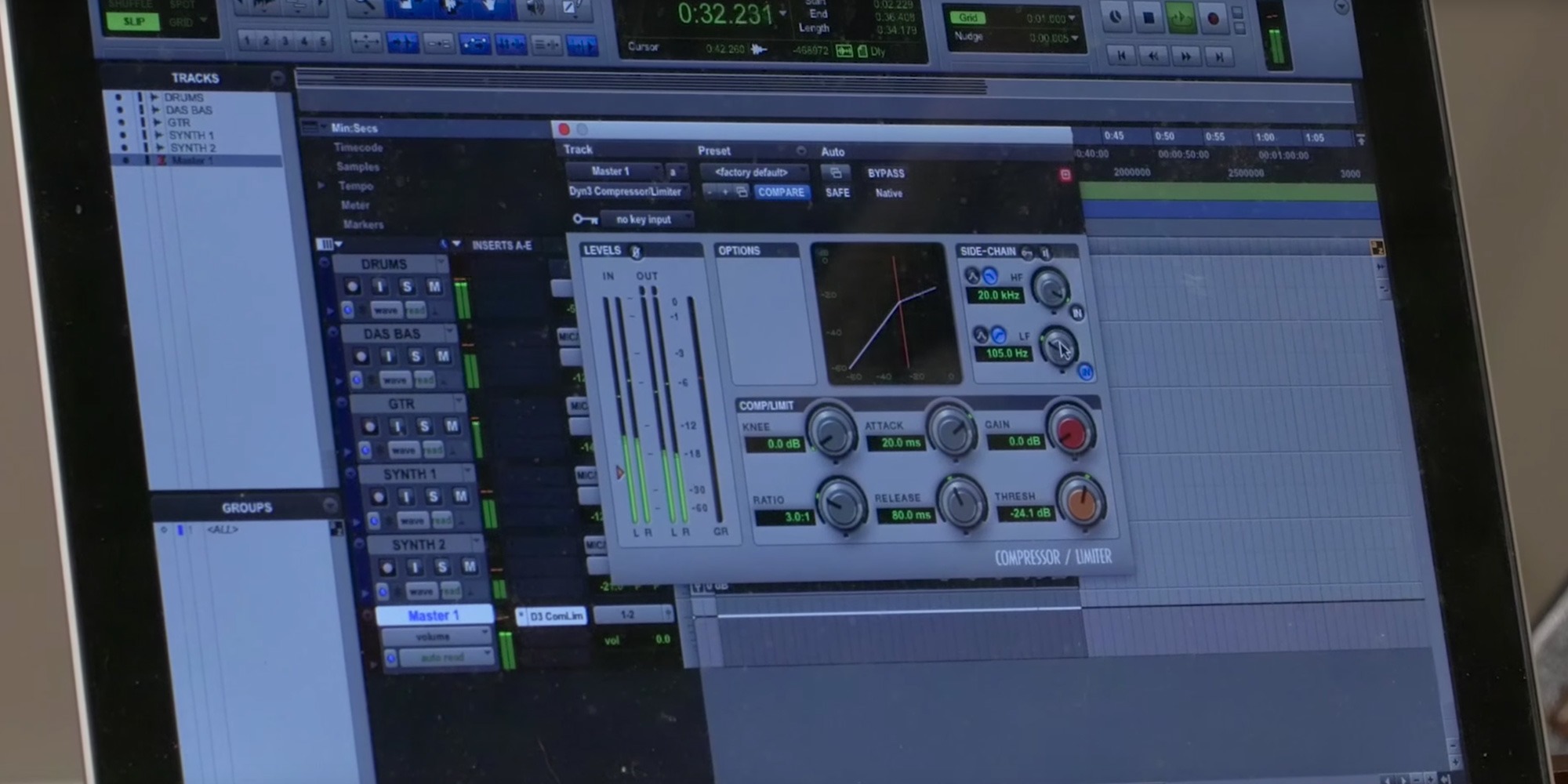This screenshot has height=784, width=1568.
Task: Toggle side-chain key listen icon
Action: (1045, 252)
